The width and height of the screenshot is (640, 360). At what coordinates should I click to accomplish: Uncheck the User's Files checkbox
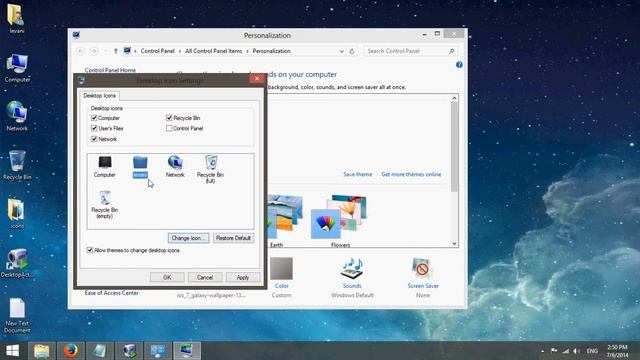(x=94, y=128)
